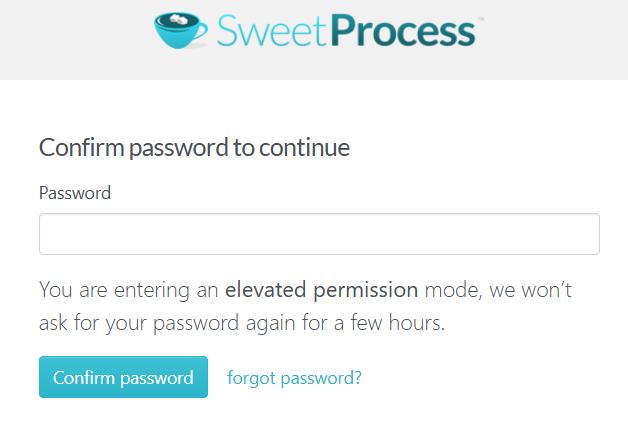
Task: Click the "Password" field label
Action: pyautogui.click(x=75, y=193)
